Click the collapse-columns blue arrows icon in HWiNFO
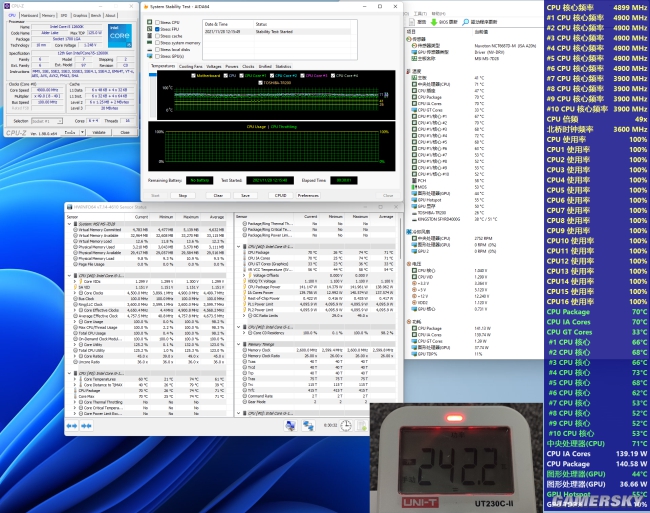The height and width of the screenshot is (513, 650). click(x=86, y=426)
